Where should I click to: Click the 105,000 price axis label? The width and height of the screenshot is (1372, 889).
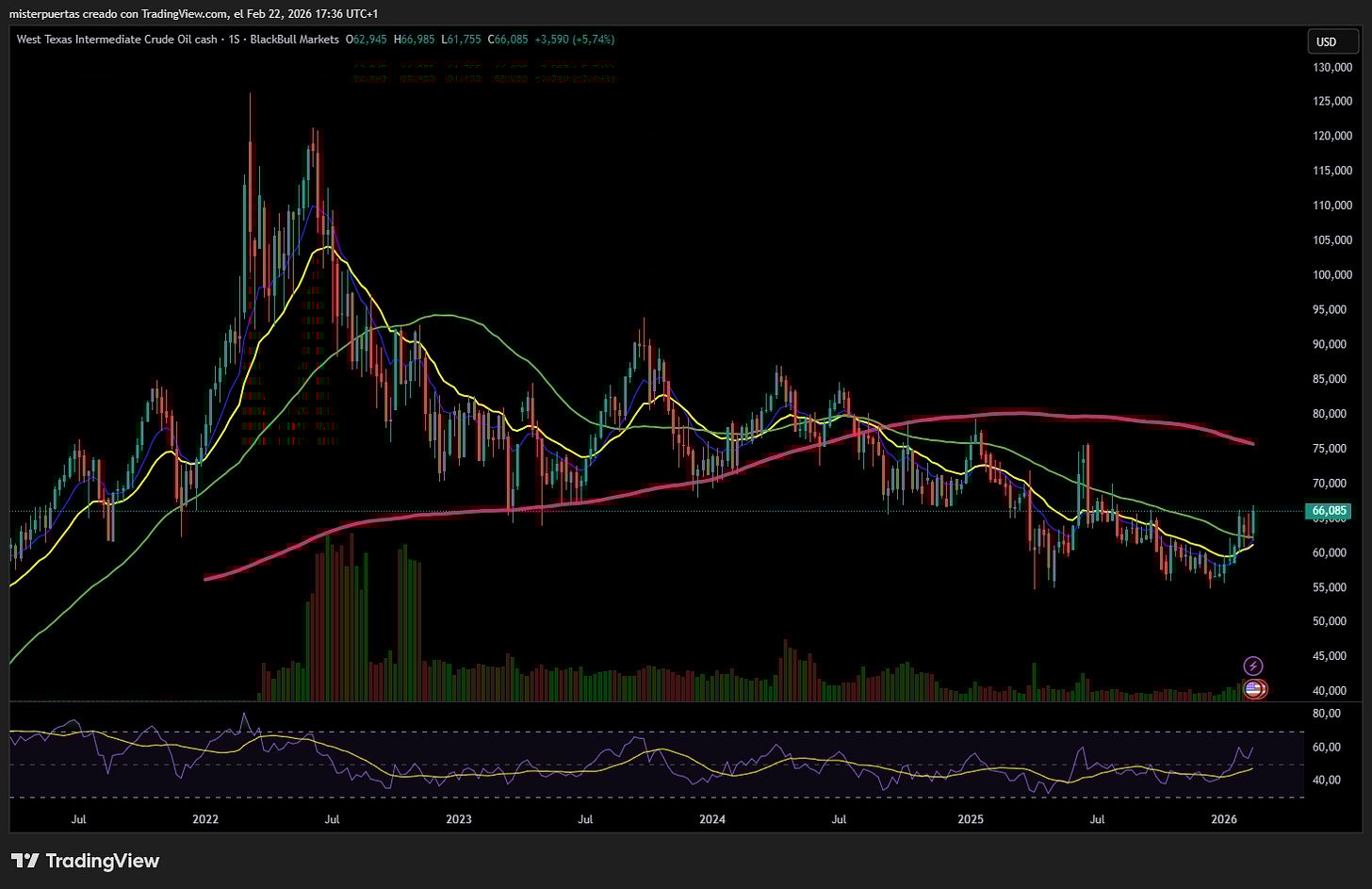[x=1332, y=240]
